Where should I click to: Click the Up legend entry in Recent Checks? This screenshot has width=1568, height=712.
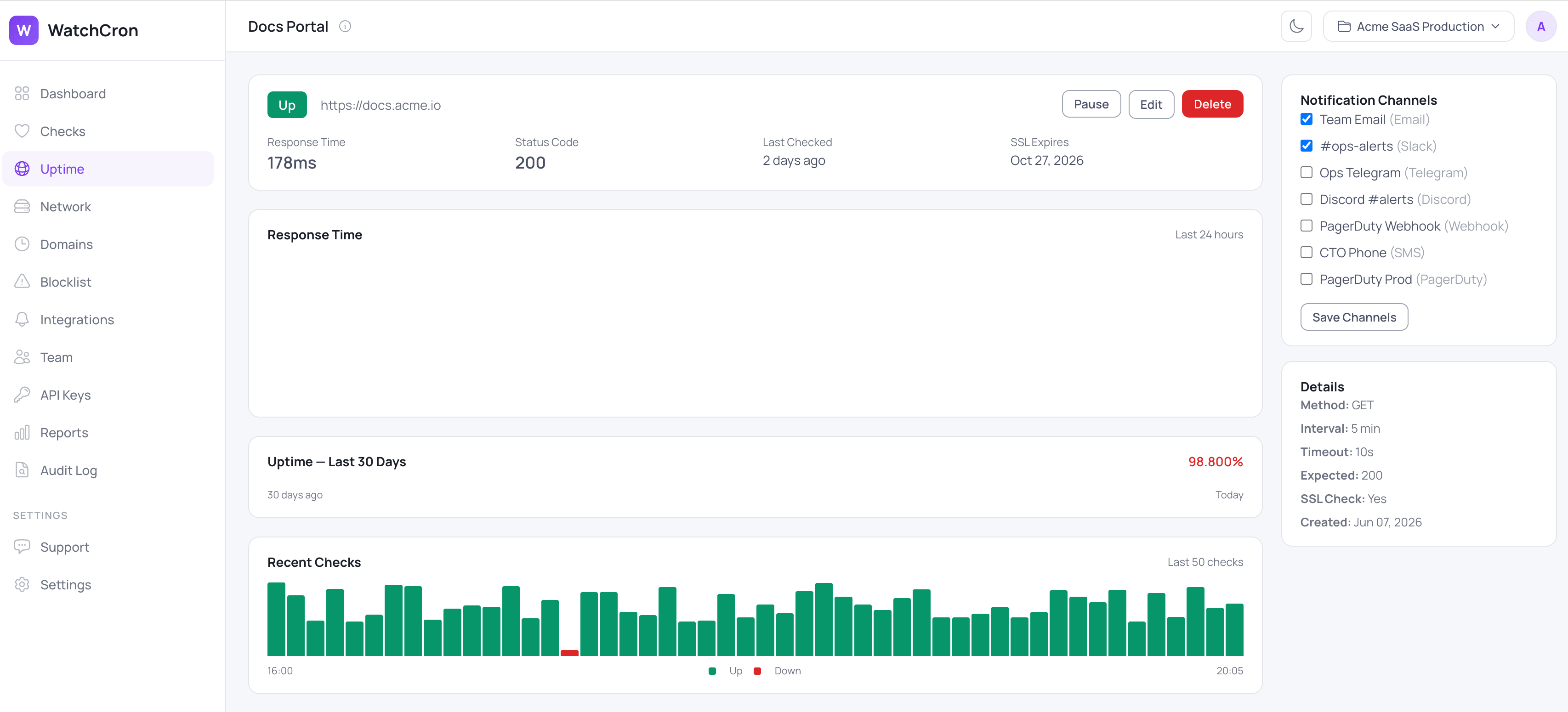point(726,670)
